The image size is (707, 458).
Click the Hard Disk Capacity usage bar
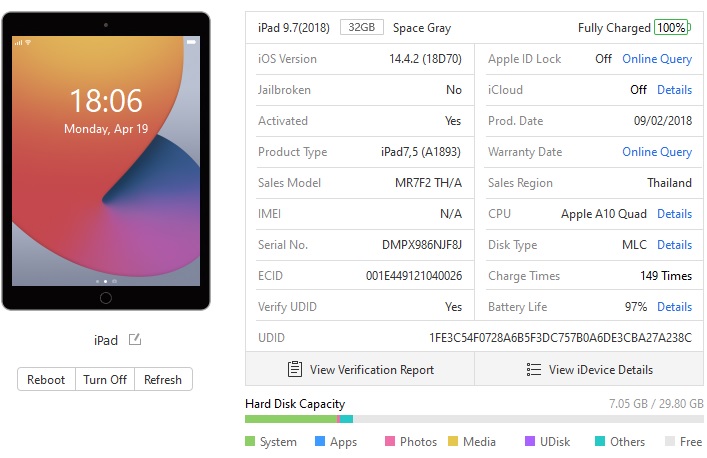click(x=474, y=419)
